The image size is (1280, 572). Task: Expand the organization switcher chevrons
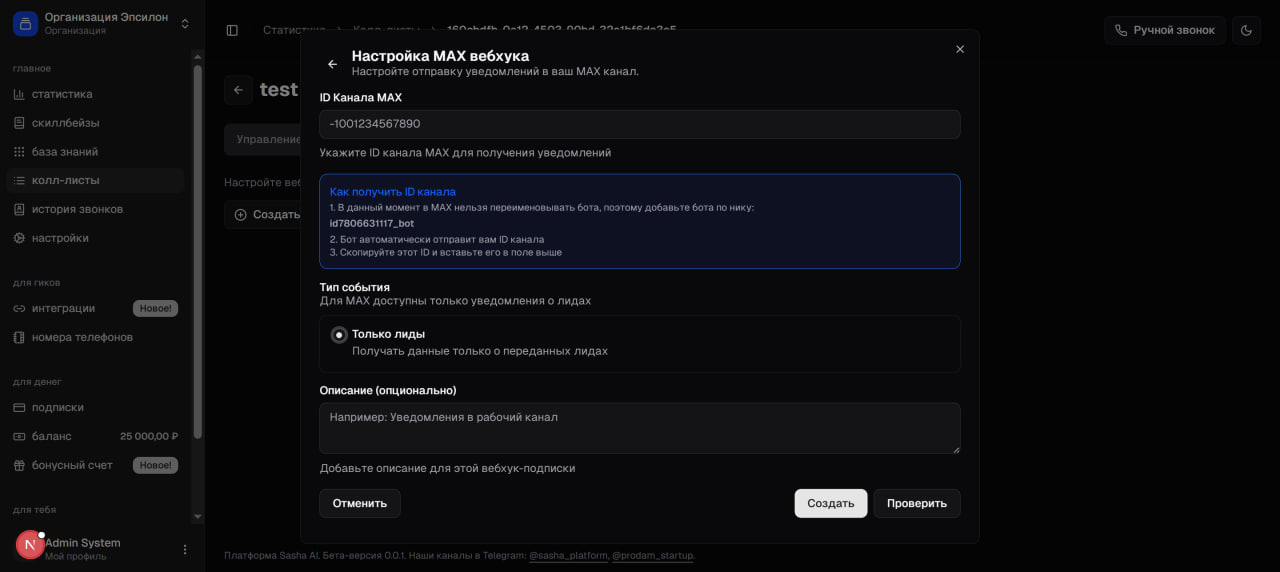click(x=185, y=23)
